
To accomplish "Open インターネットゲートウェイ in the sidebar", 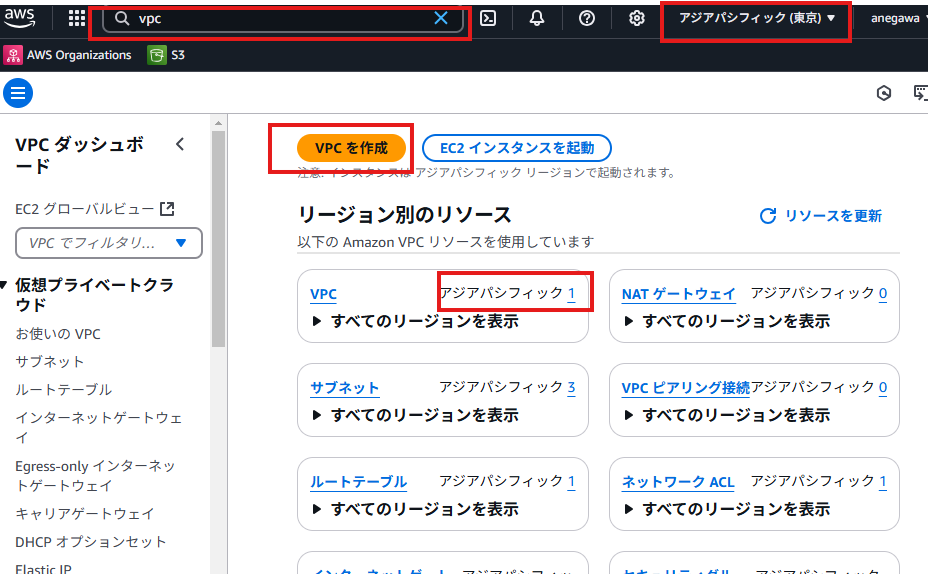I will point(99,427).
